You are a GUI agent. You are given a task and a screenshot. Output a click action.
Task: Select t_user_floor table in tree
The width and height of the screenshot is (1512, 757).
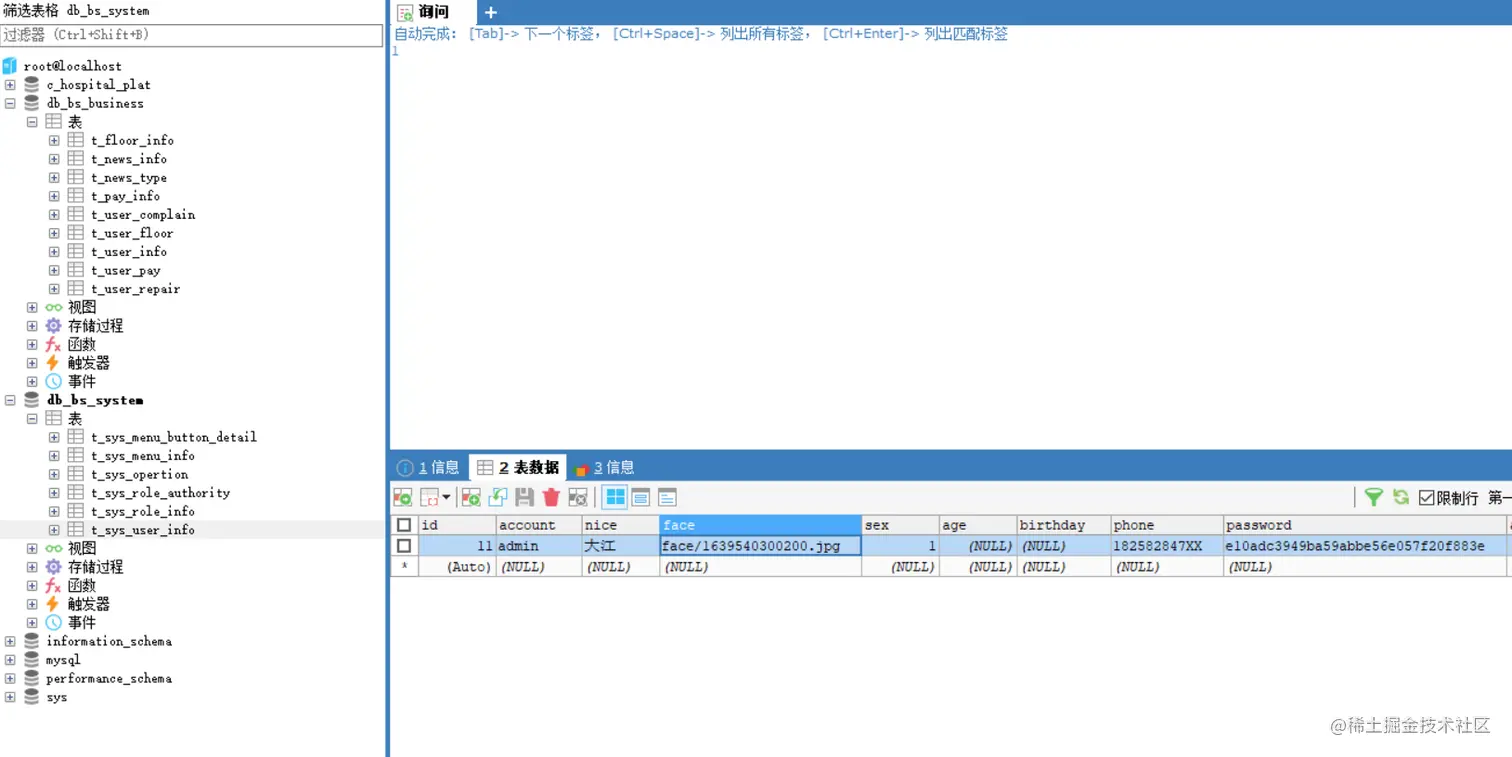click(x=132, y=233)
